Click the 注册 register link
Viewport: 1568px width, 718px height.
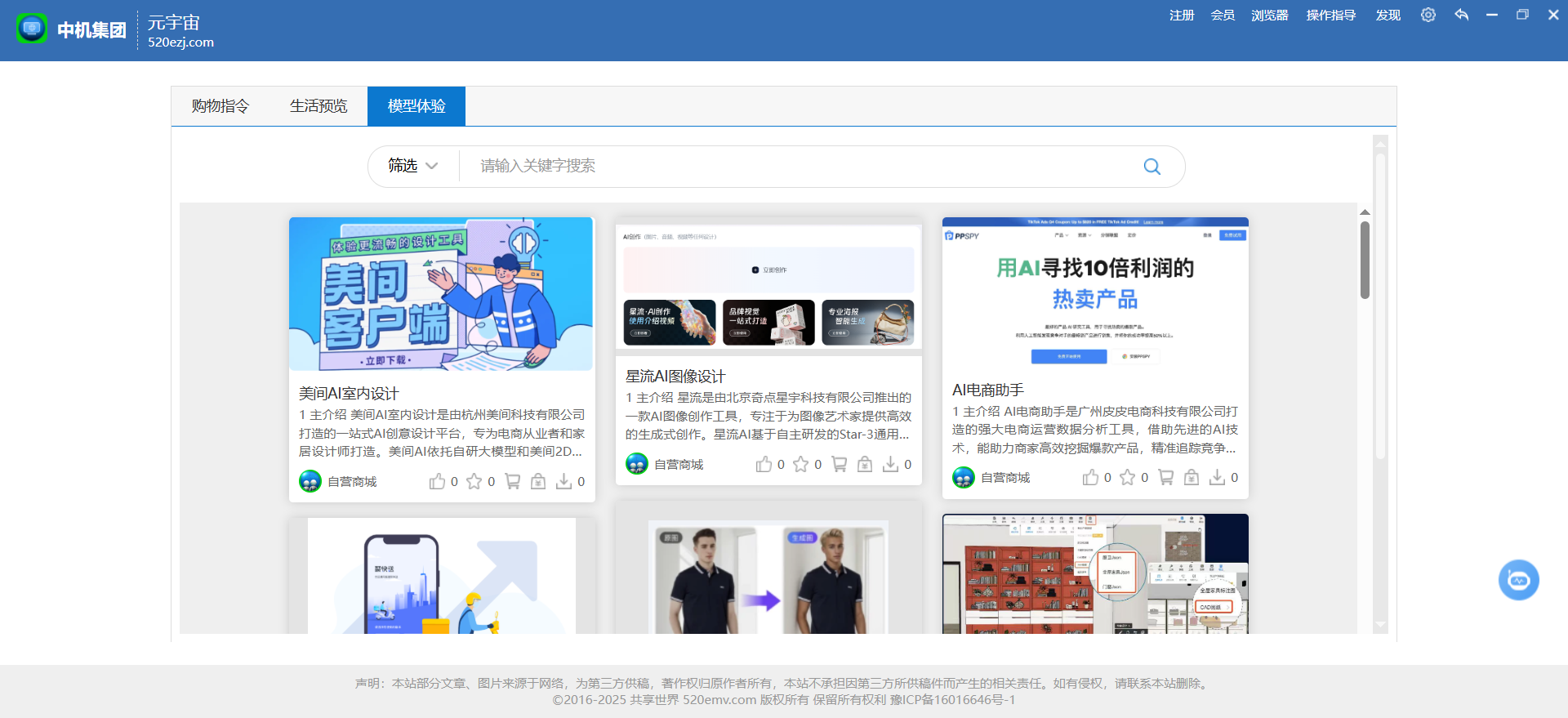point(1181,16)
